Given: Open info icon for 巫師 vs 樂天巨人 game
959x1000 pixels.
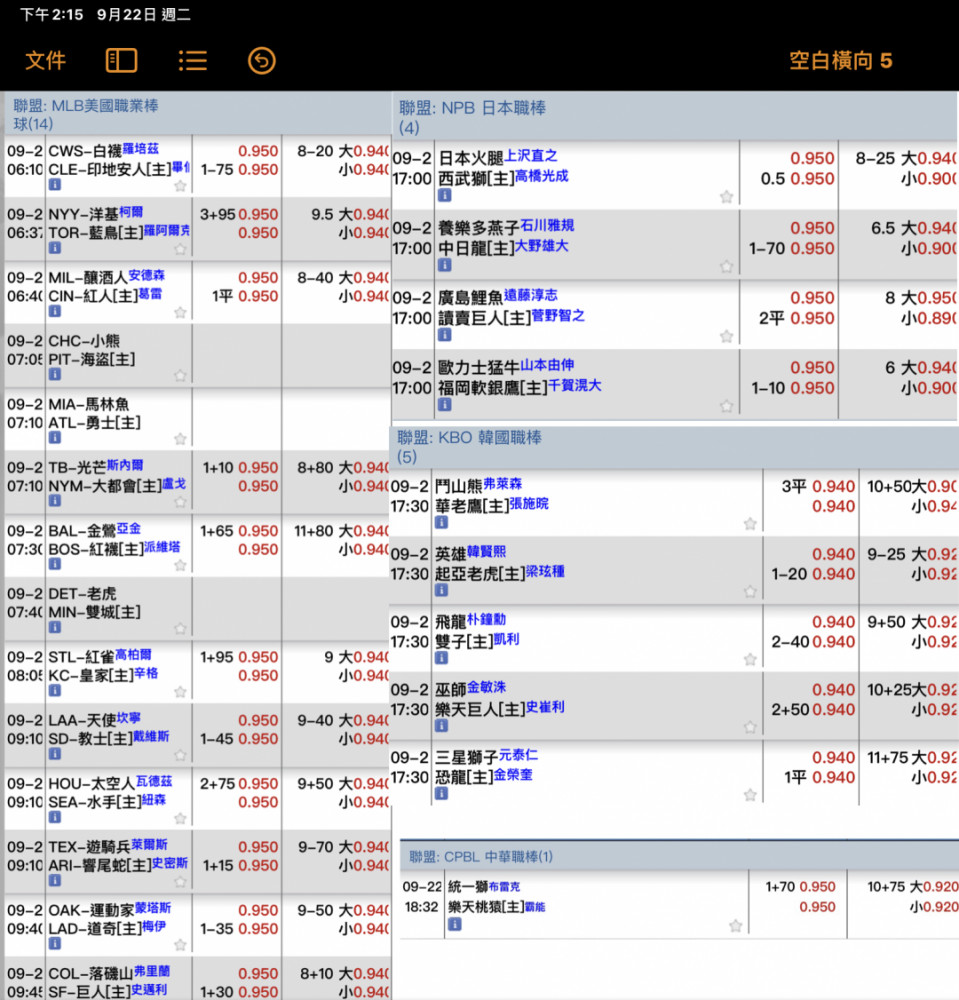Looking at the screenshot, I should [441, 726].
